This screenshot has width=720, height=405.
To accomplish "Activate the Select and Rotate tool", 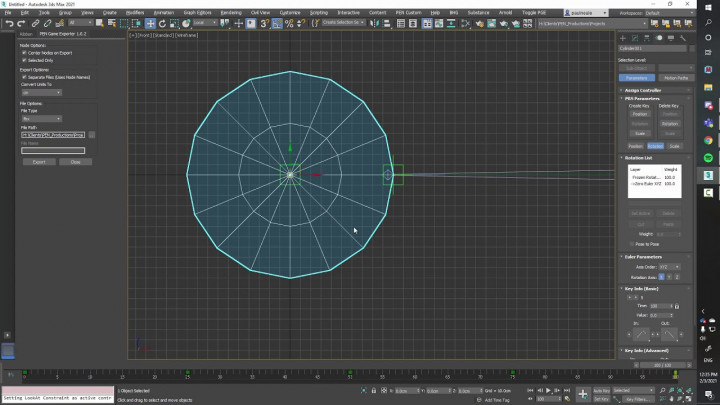I will coord(162,23).
